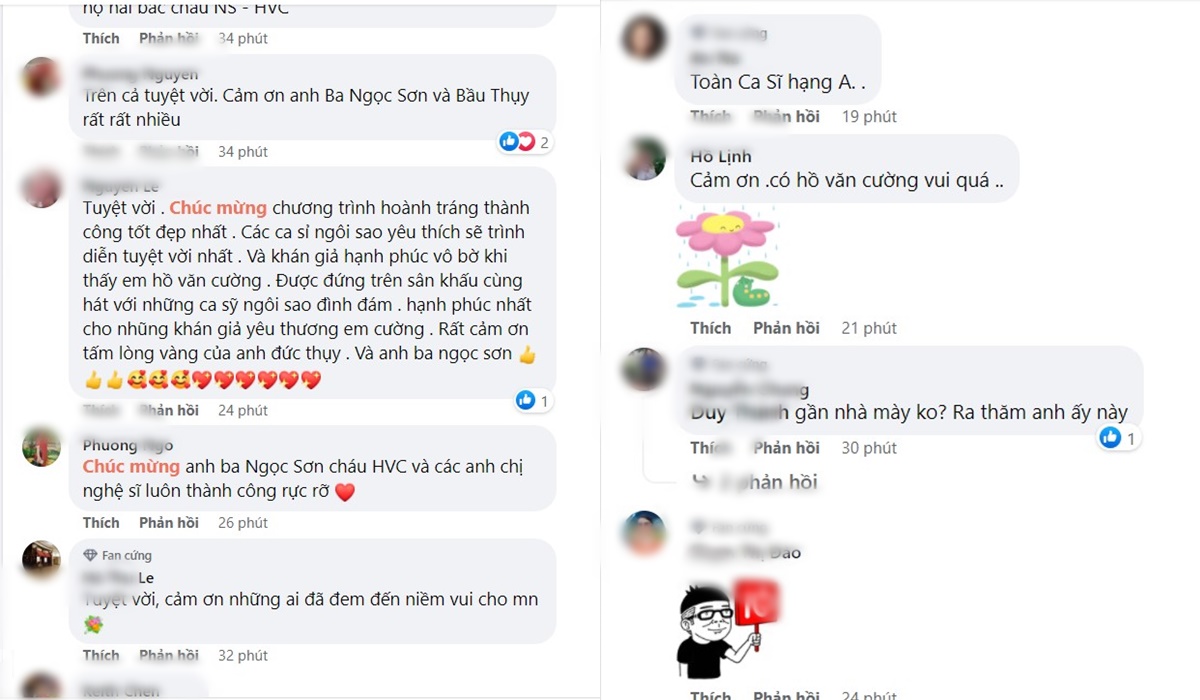Open Hồ Linh's profile avatar
This screenshot has height=700, width=1200.
click(644, 157)
